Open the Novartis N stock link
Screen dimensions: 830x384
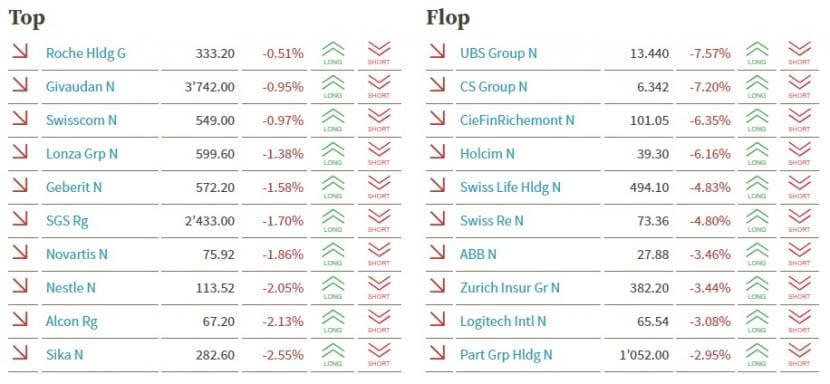pyautogui.click(x=77, y=254)
